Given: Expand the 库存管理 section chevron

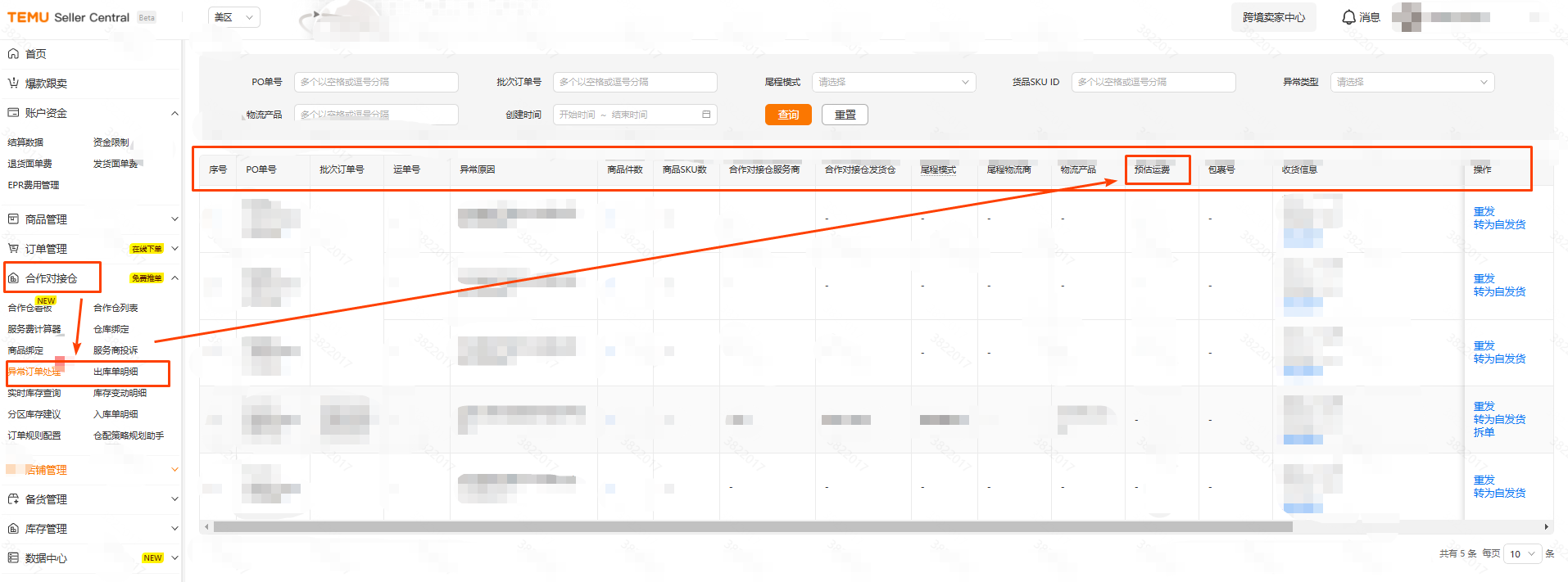Looking at the screenshot, I should click(174, 529).
